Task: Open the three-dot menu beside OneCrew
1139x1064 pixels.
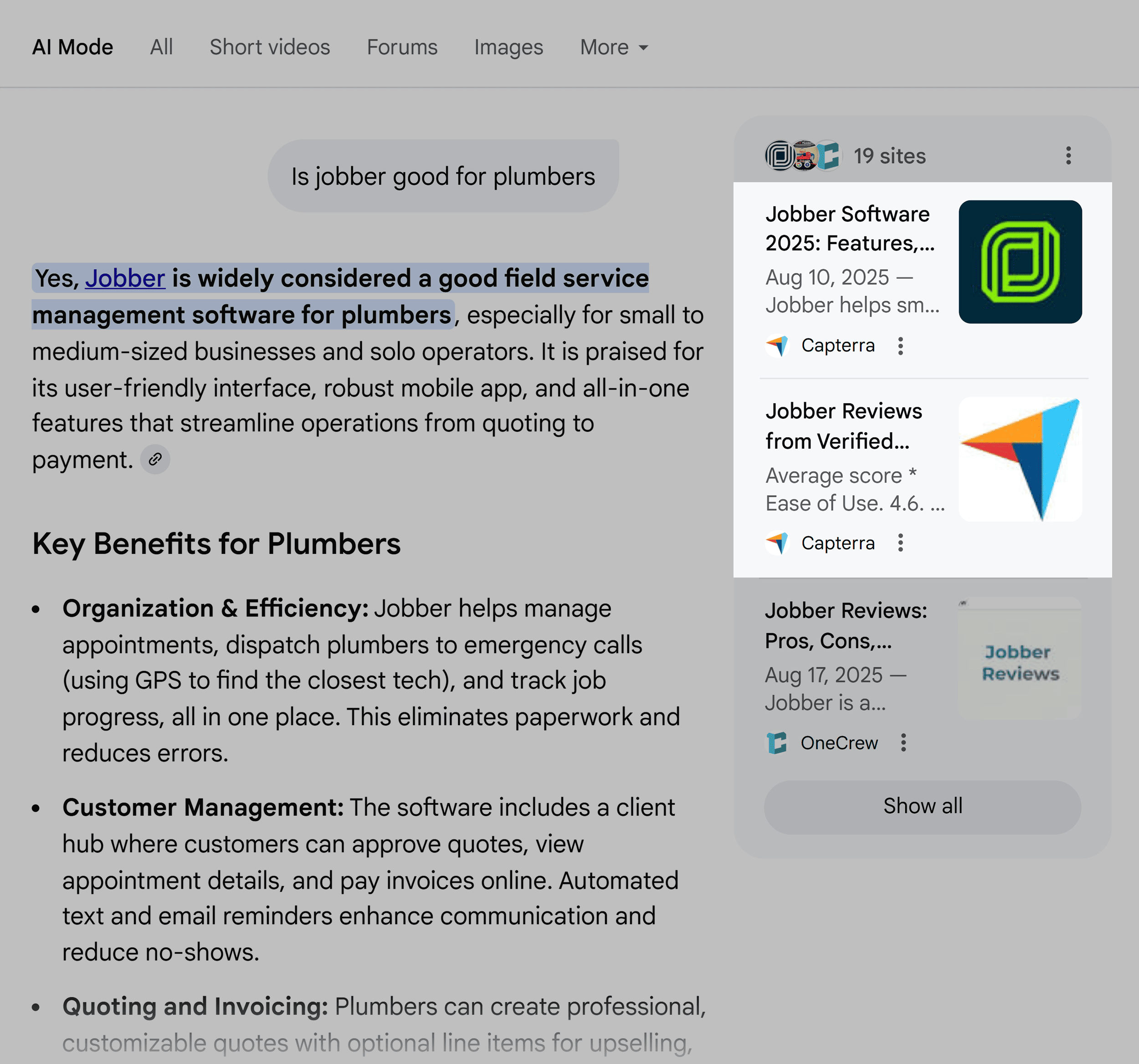Action: tap(904, 743)
